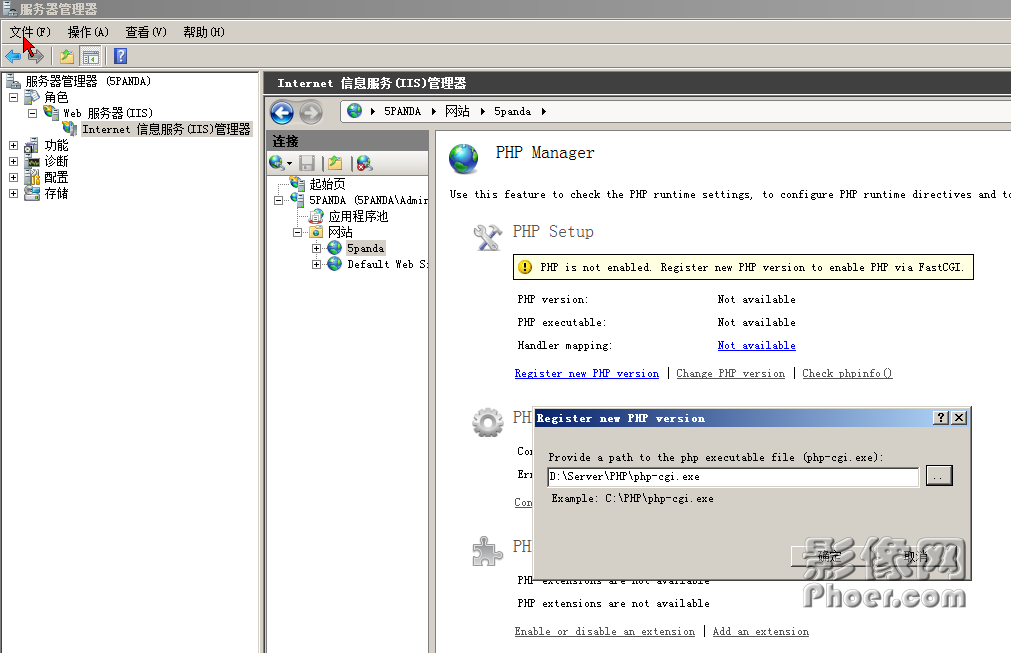Click the 角色 node icon

click(32, 97)
